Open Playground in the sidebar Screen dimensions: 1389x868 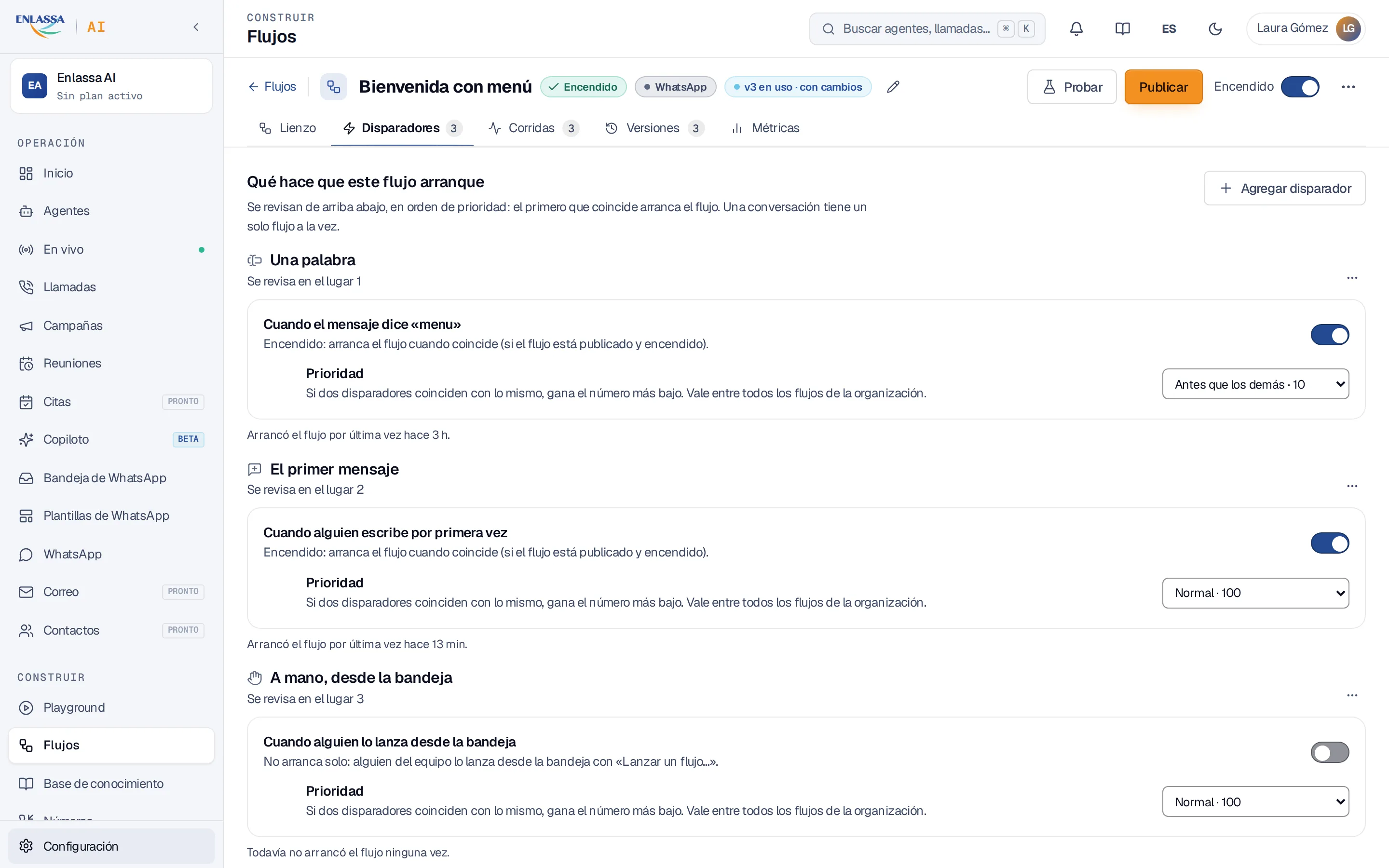(111, 708)
